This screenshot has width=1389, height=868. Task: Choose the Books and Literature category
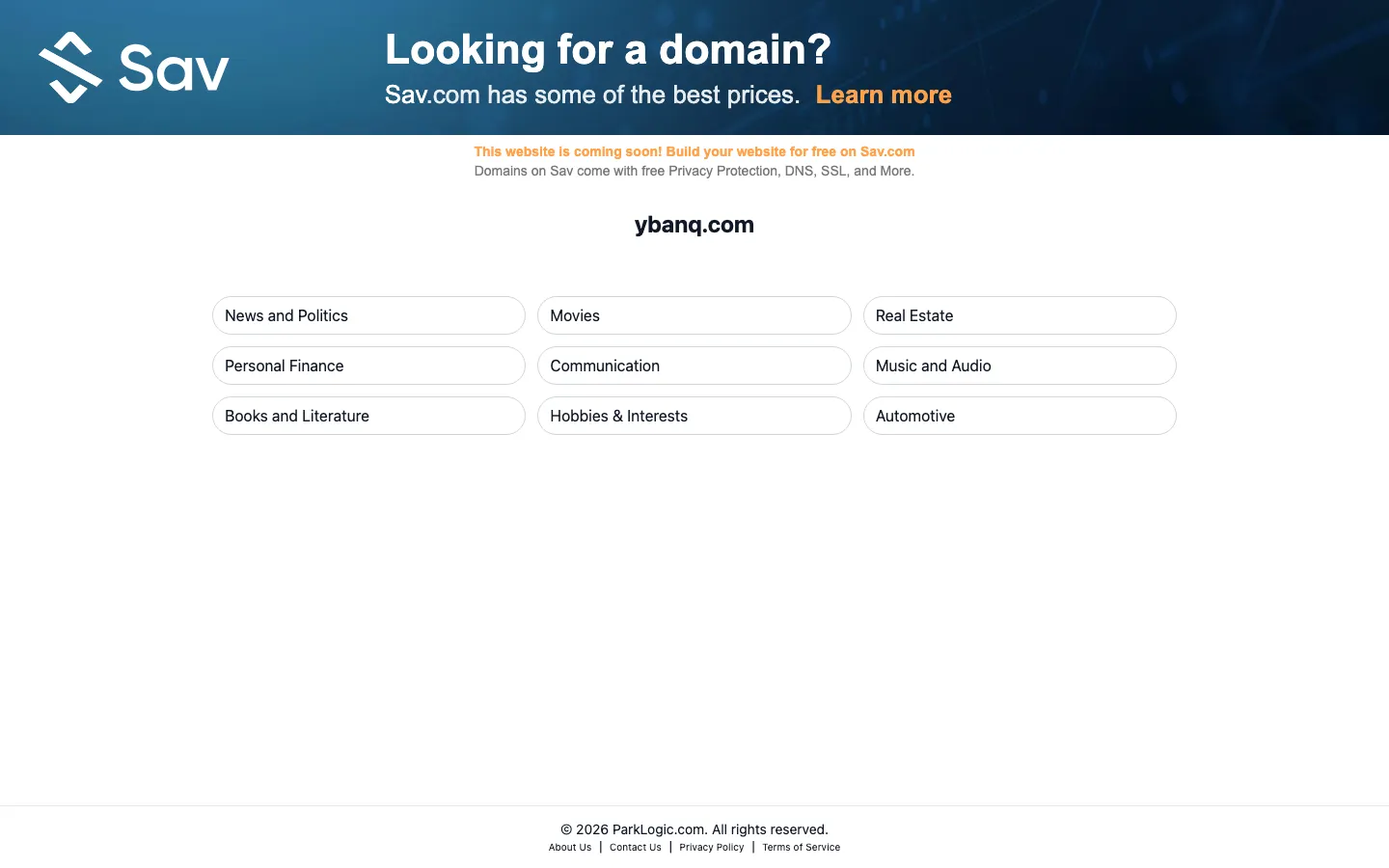coord(368,416)
